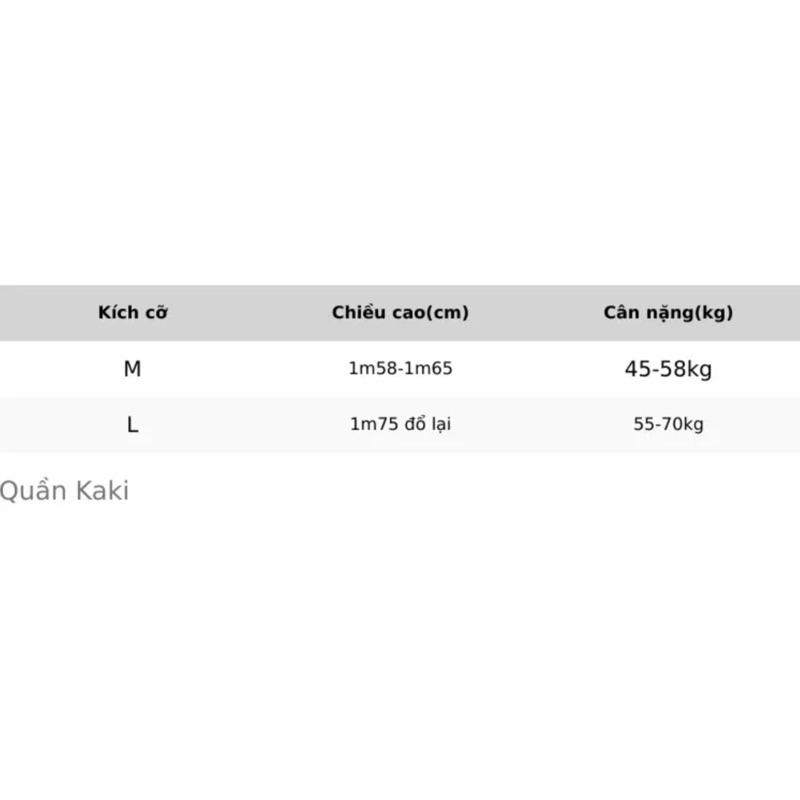Click the "Kích cỡ" column header
Screen dimensions: 800x800
[x=133, y=313]
